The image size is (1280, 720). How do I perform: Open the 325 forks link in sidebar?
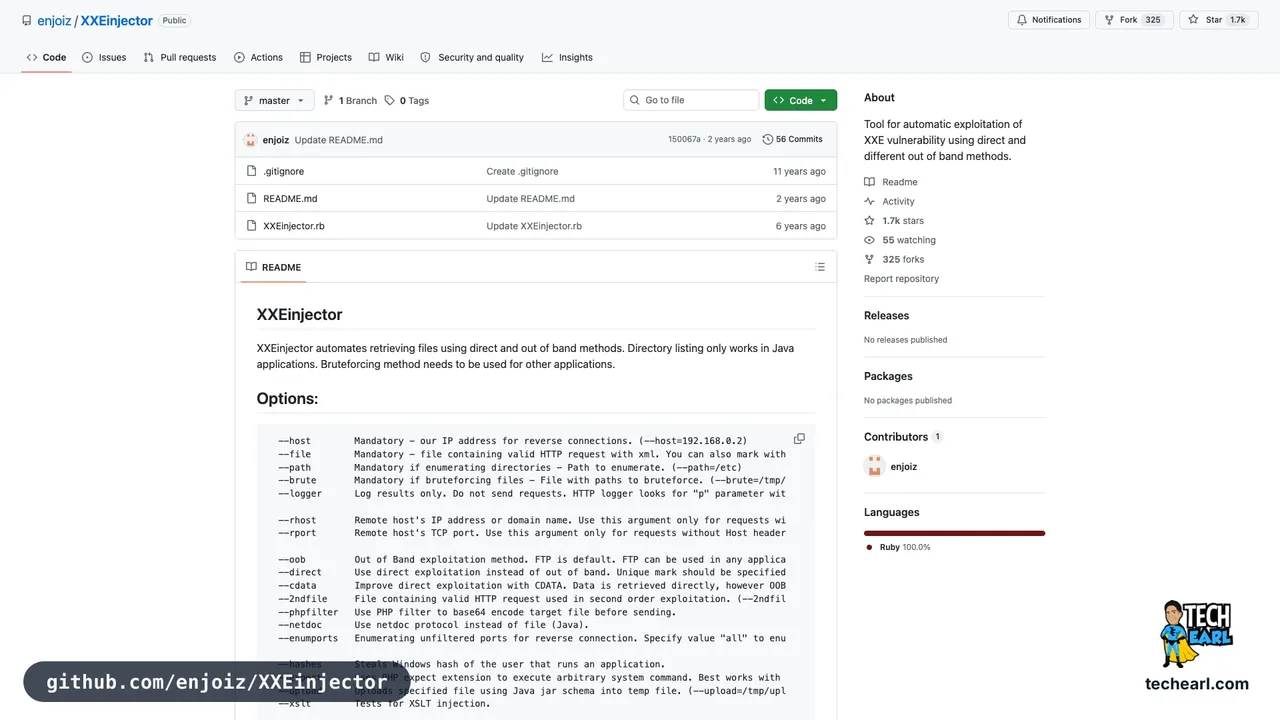(894, 259)
